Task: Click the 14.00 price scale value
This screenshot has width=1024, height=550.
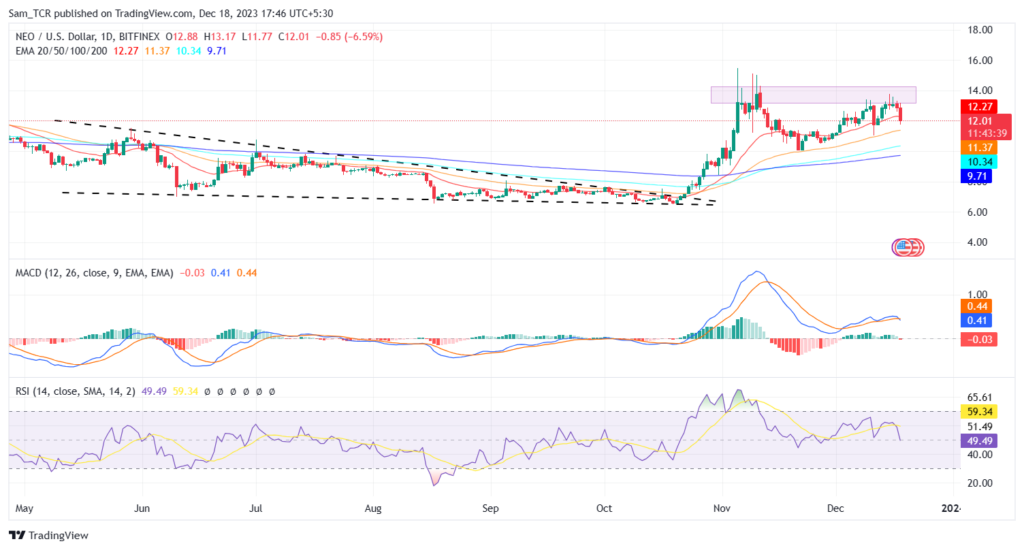Action: [x=980, y=91]
